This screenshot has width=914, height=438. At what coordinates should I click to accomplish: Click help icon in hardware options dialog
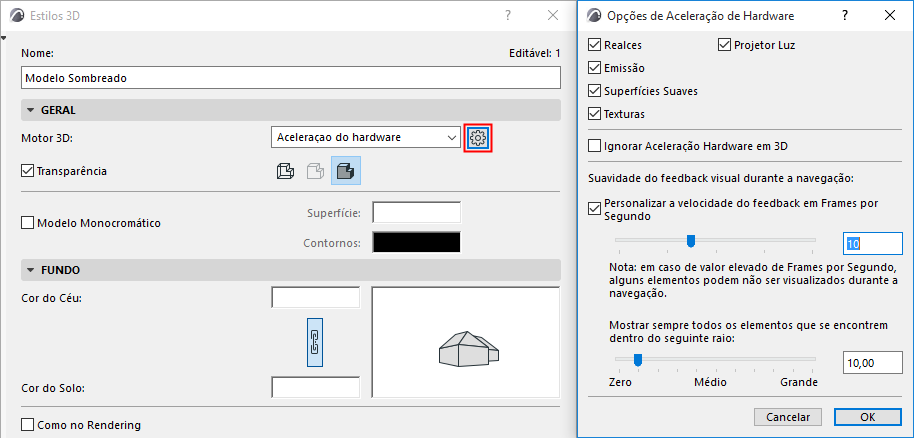point(846,15)
